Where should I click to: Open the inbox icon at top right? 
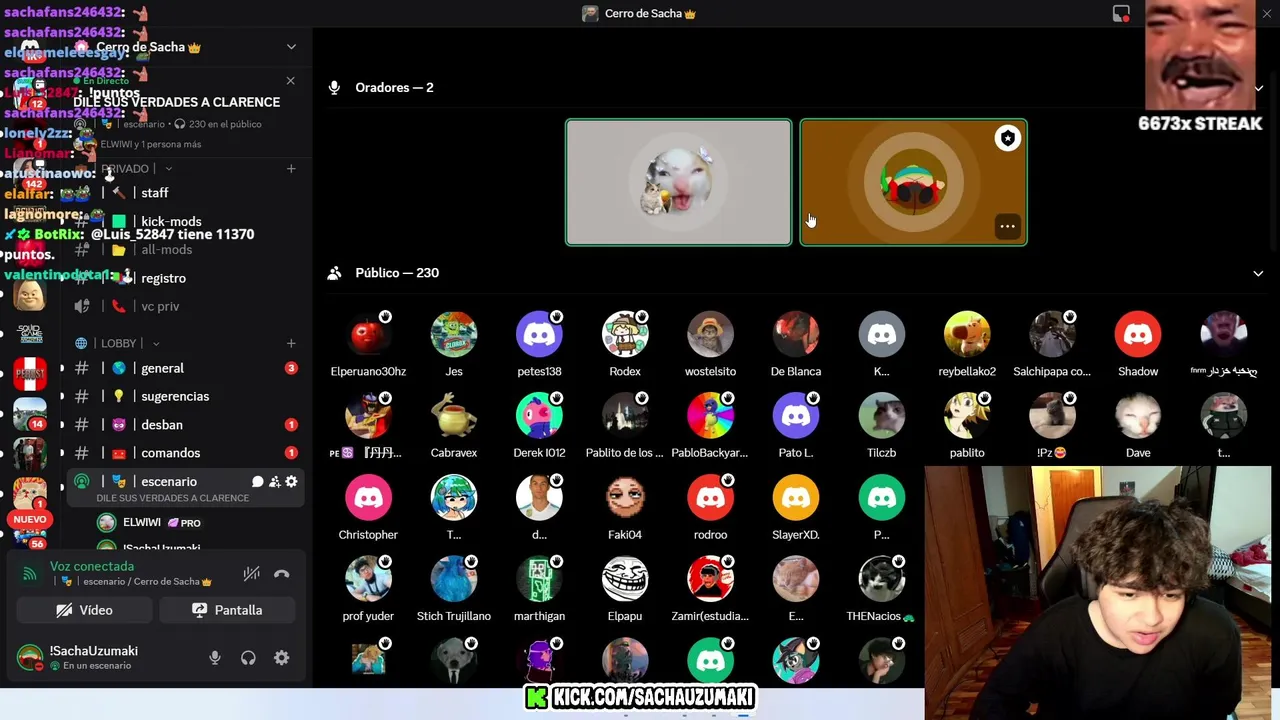1121,14
